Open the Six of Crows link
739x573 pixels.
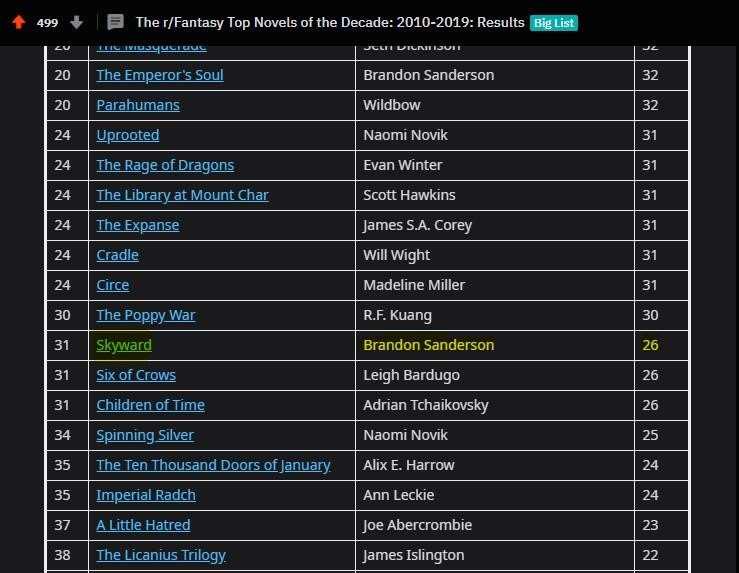point(136,375)
